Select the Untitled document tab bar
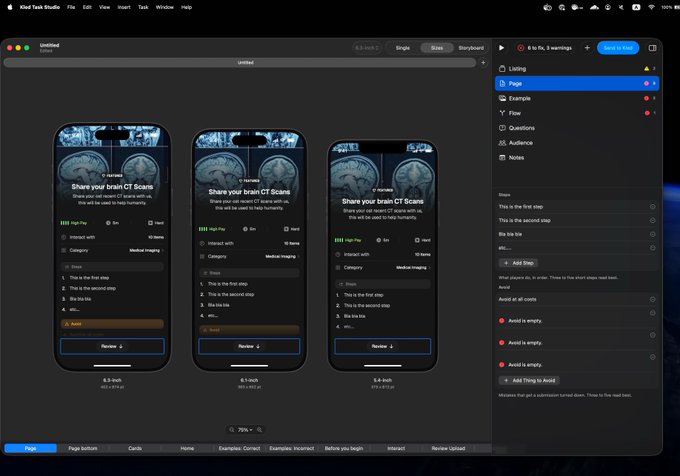This screenshot has width=680, height=476. [240, 62]
